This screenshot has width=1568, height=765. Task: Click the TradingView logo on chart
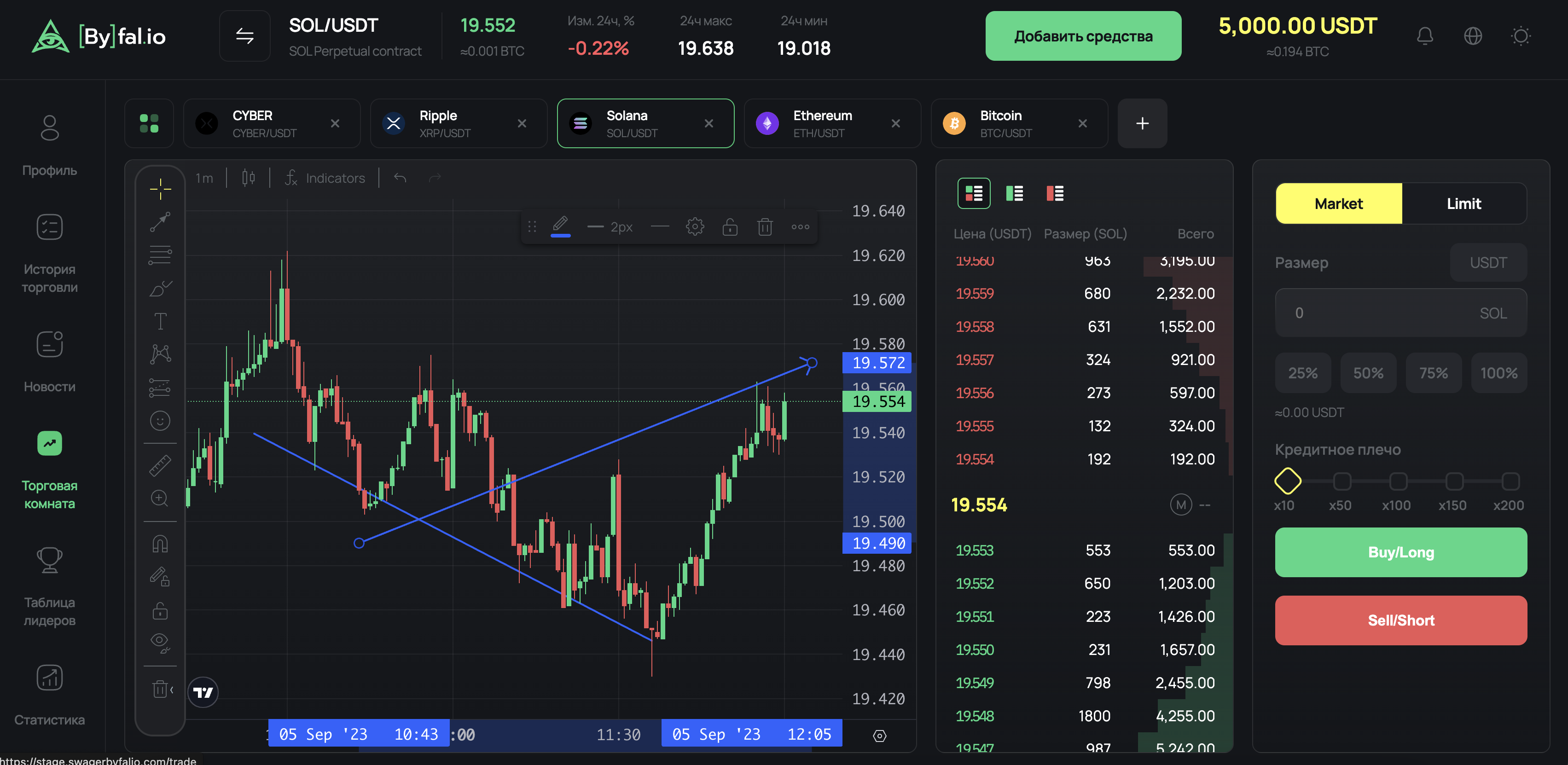point(203,692)
